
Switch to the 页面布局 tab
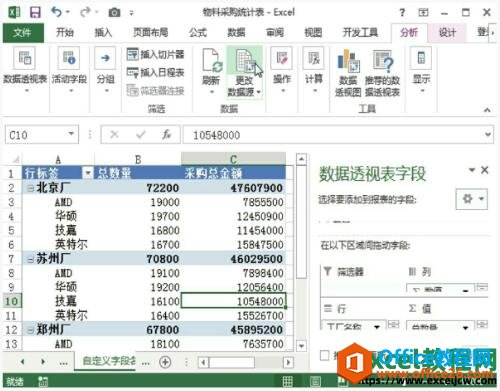(150, 32)
